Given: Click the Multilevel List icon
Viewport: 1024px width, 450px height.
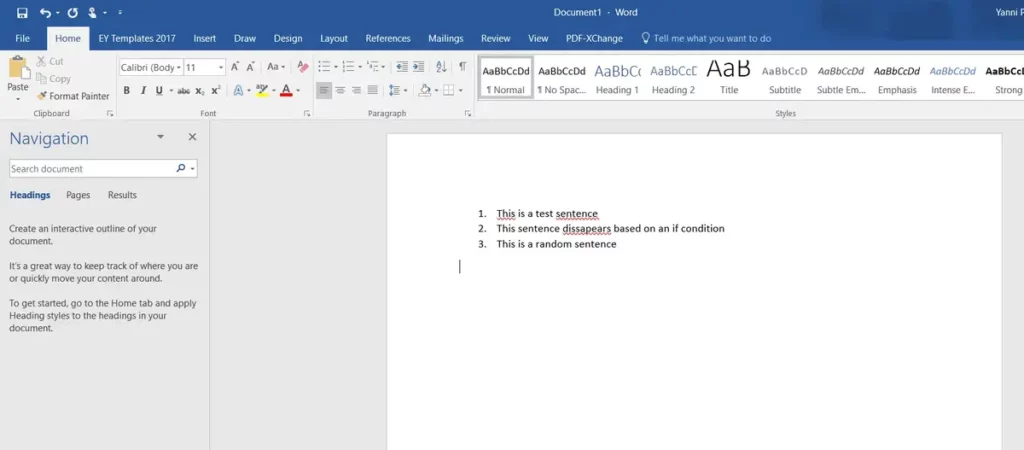Looking at the screenshot, I should 373,67.
